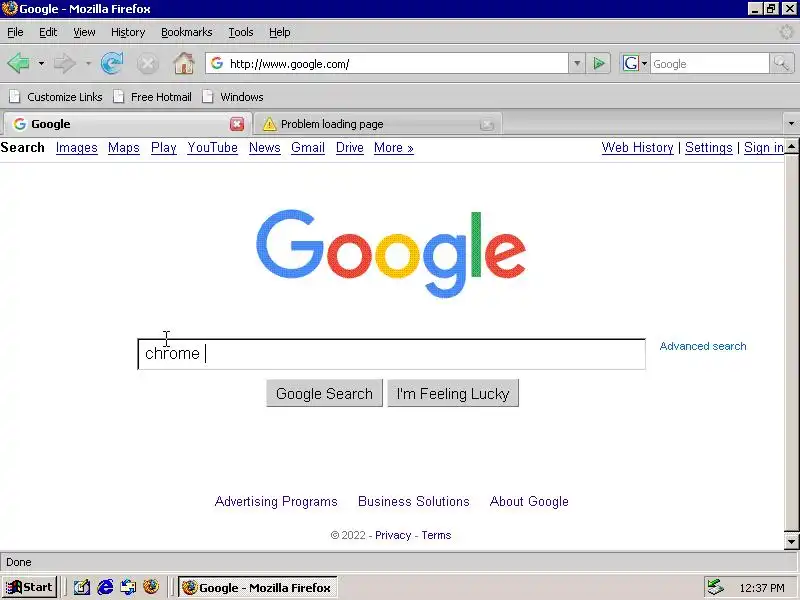Open the Play link
This screenshot has width=800, height=600.
pyautogui.click(x=164, y=148)
